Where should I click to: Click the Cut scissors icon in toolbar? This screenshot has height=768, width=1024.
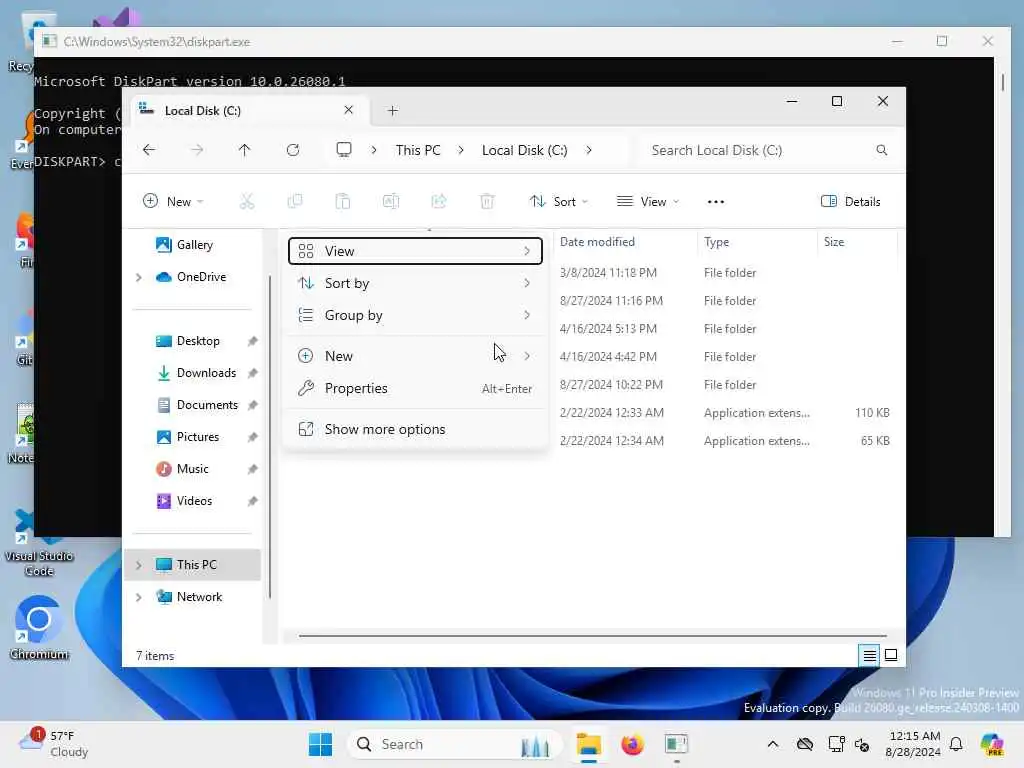247,202
